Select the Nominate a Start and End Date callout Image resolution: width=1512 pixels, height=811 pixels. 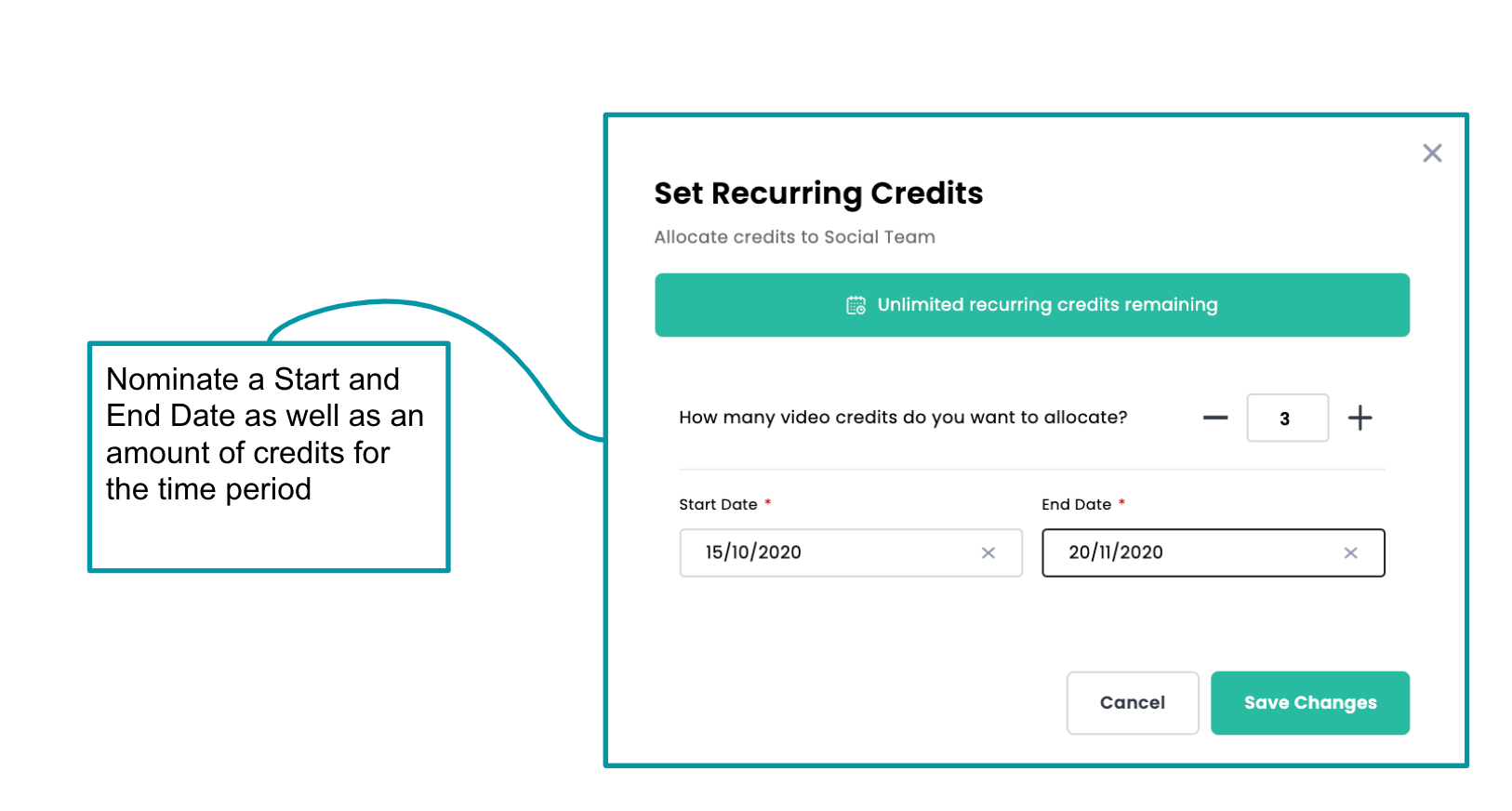click(269, 457)
